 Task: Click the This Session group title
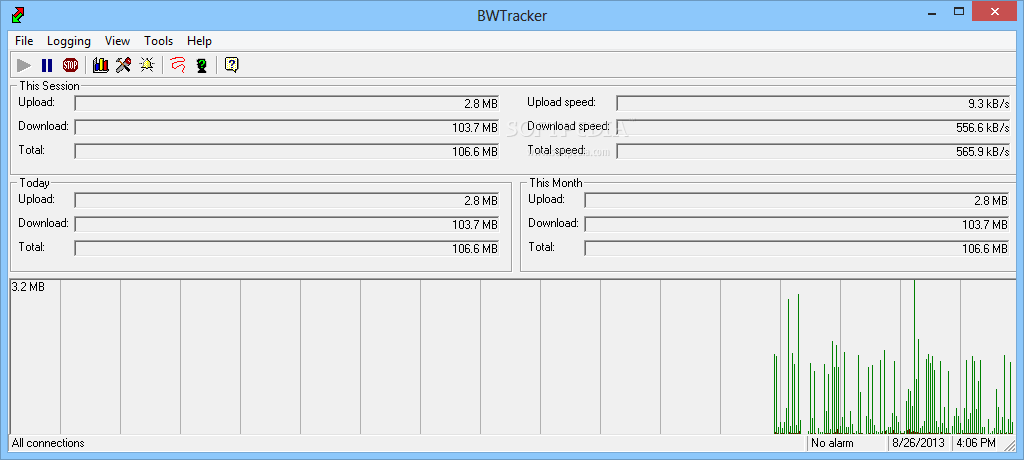(50, 86)
